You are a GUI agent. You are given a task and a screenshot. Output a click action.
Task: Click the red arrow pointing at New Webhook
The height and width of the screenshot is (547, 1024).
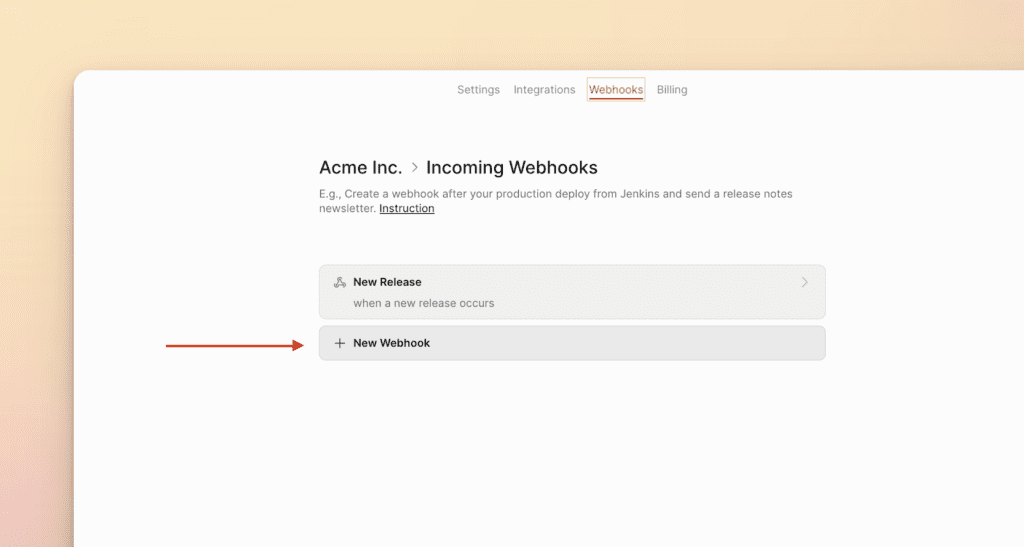(x=230, y=346)
